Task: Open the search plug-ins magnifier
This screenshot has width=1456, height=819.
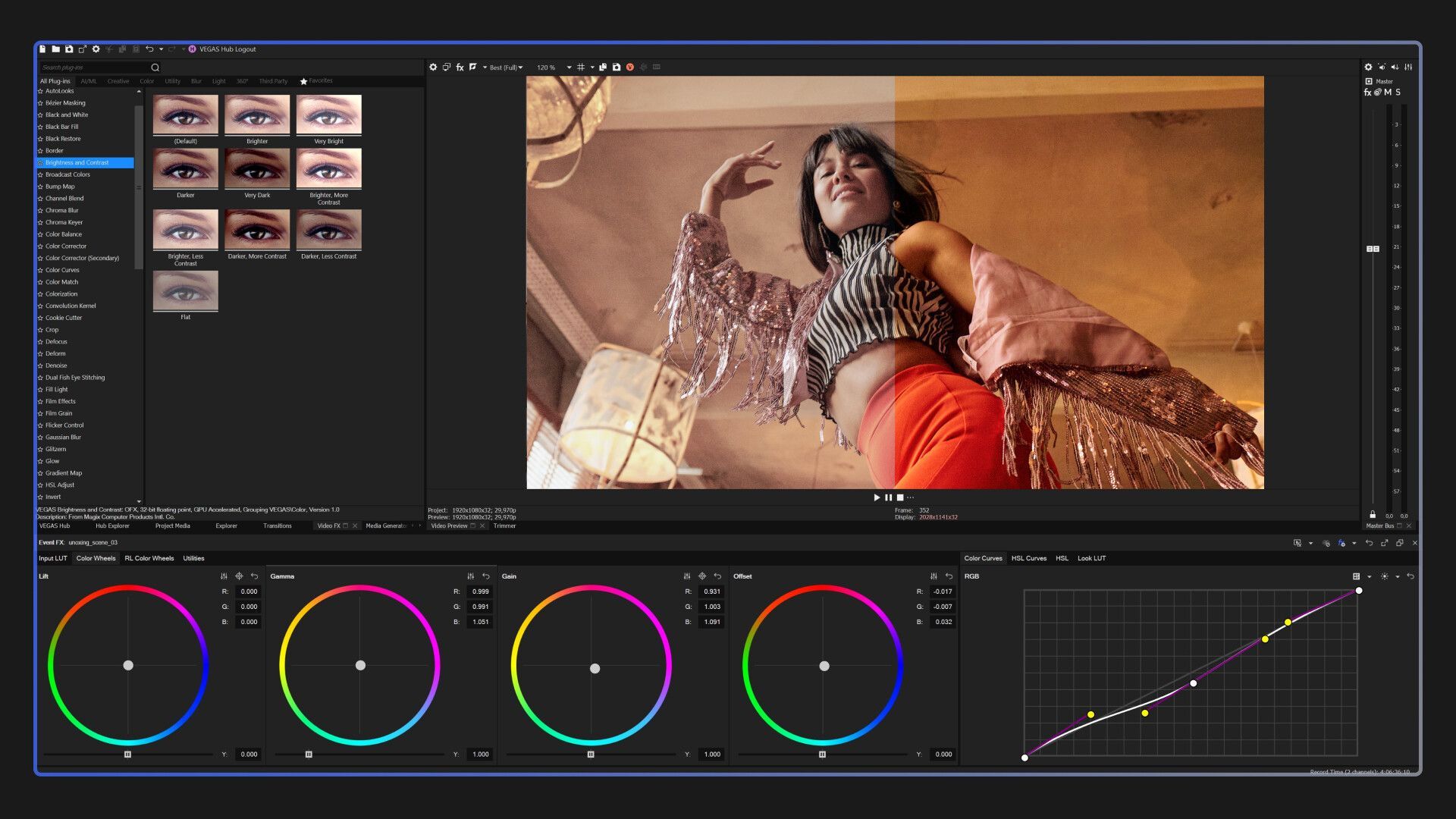Action: (155, 67)
